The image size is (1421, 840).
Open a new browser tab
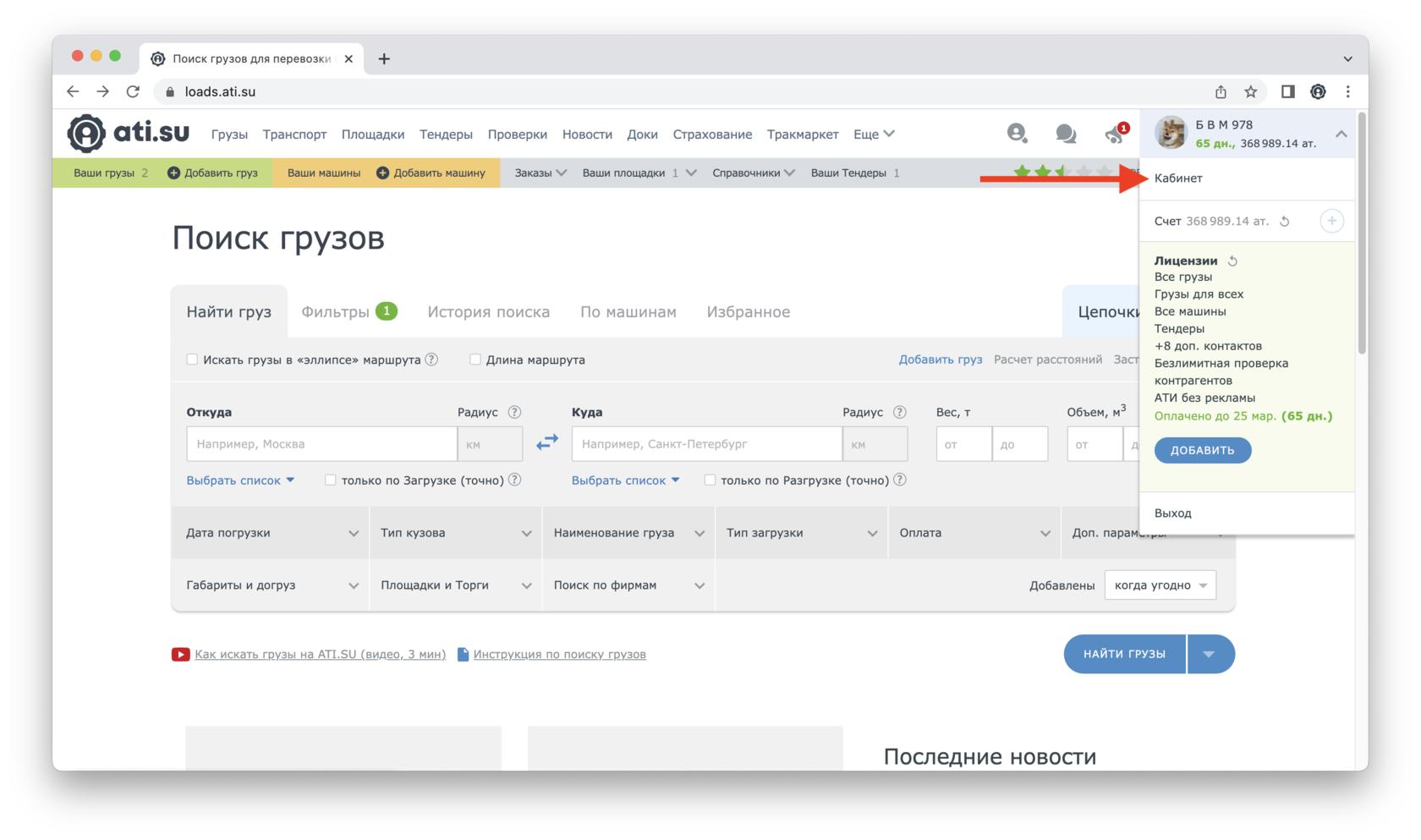tap(384, 58)
